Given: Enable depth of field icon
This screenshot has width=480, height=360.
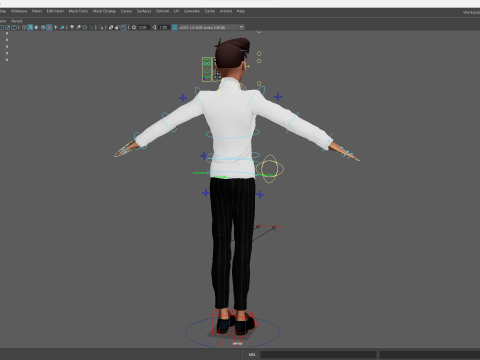Looking at the screenshot, I should (91, 27).
